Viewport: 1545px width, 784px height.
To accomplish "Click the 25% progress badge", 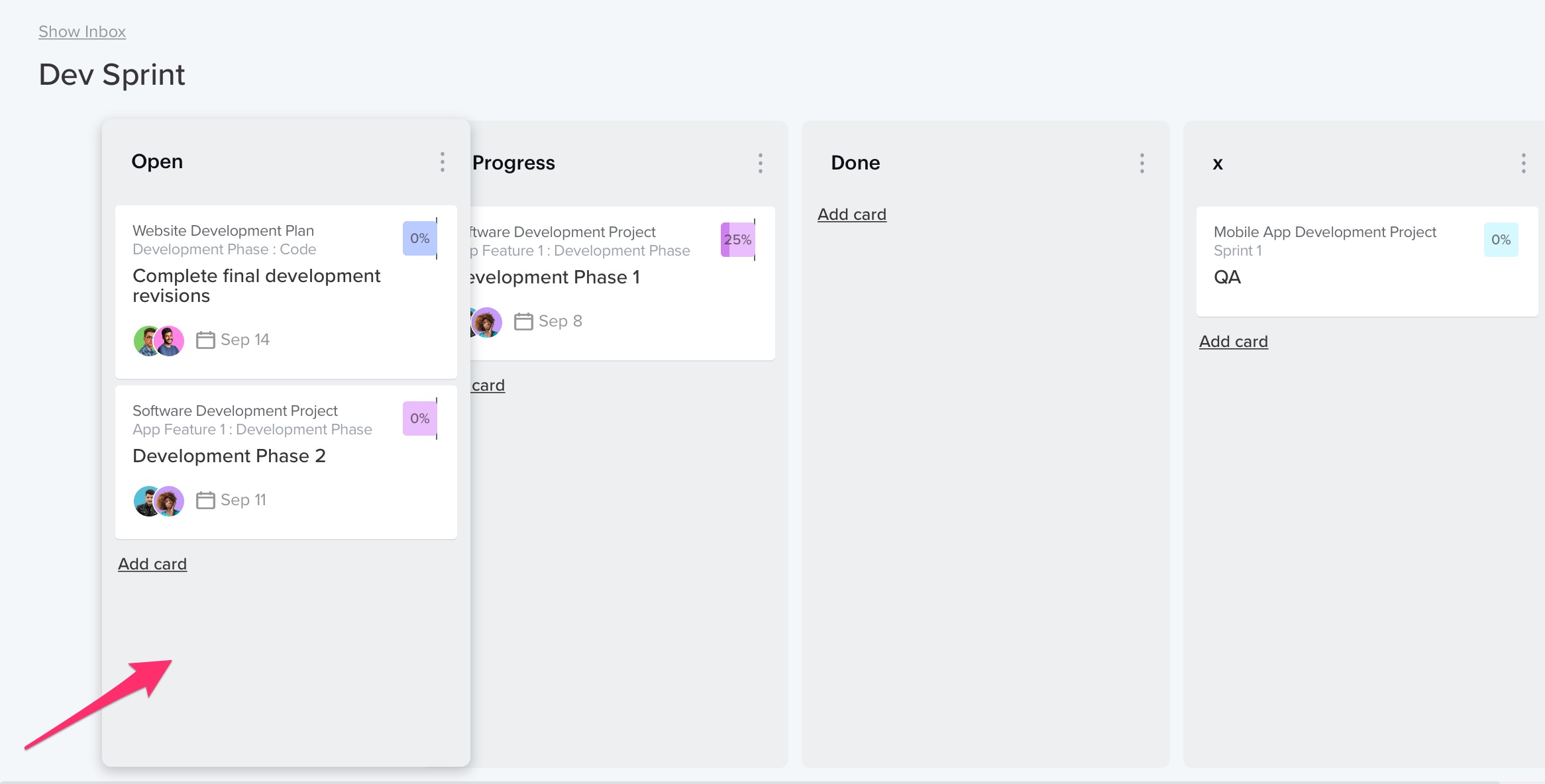I will tap(738, 240).
